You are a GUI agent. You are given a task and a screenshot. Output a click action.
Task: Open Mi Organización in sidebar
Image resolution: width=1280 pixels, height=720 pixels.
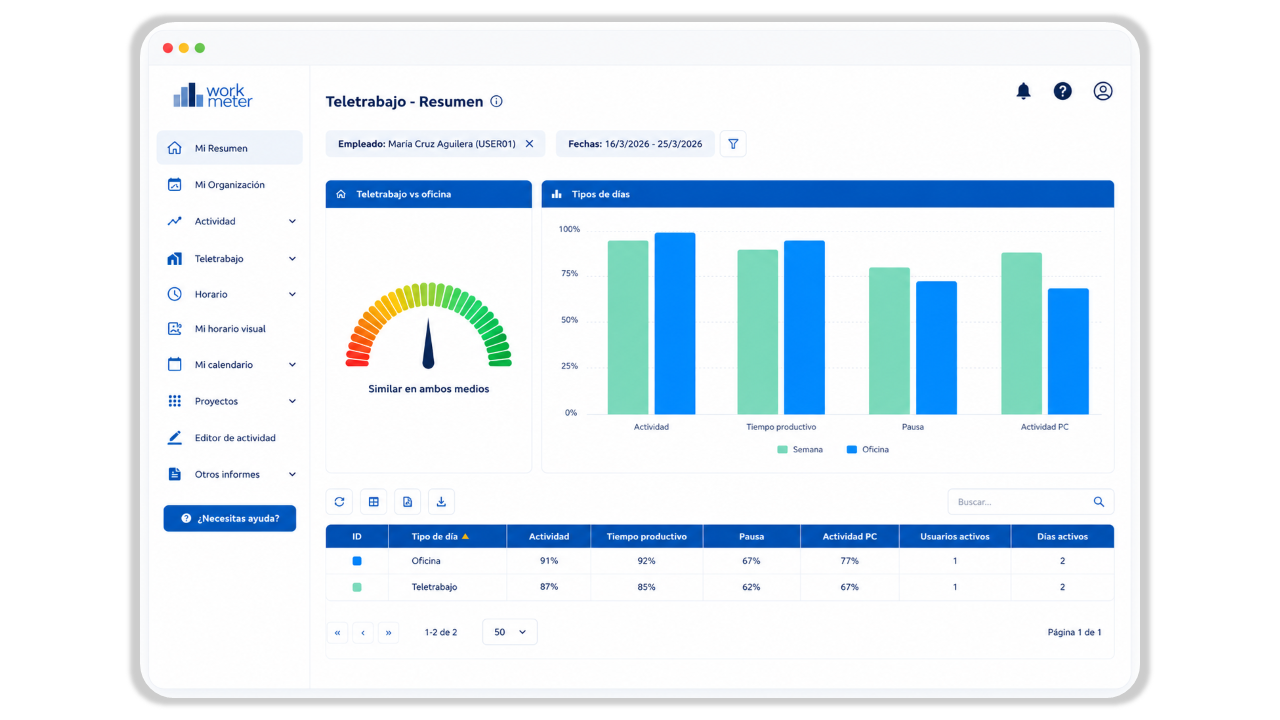(x=230, y=185)
